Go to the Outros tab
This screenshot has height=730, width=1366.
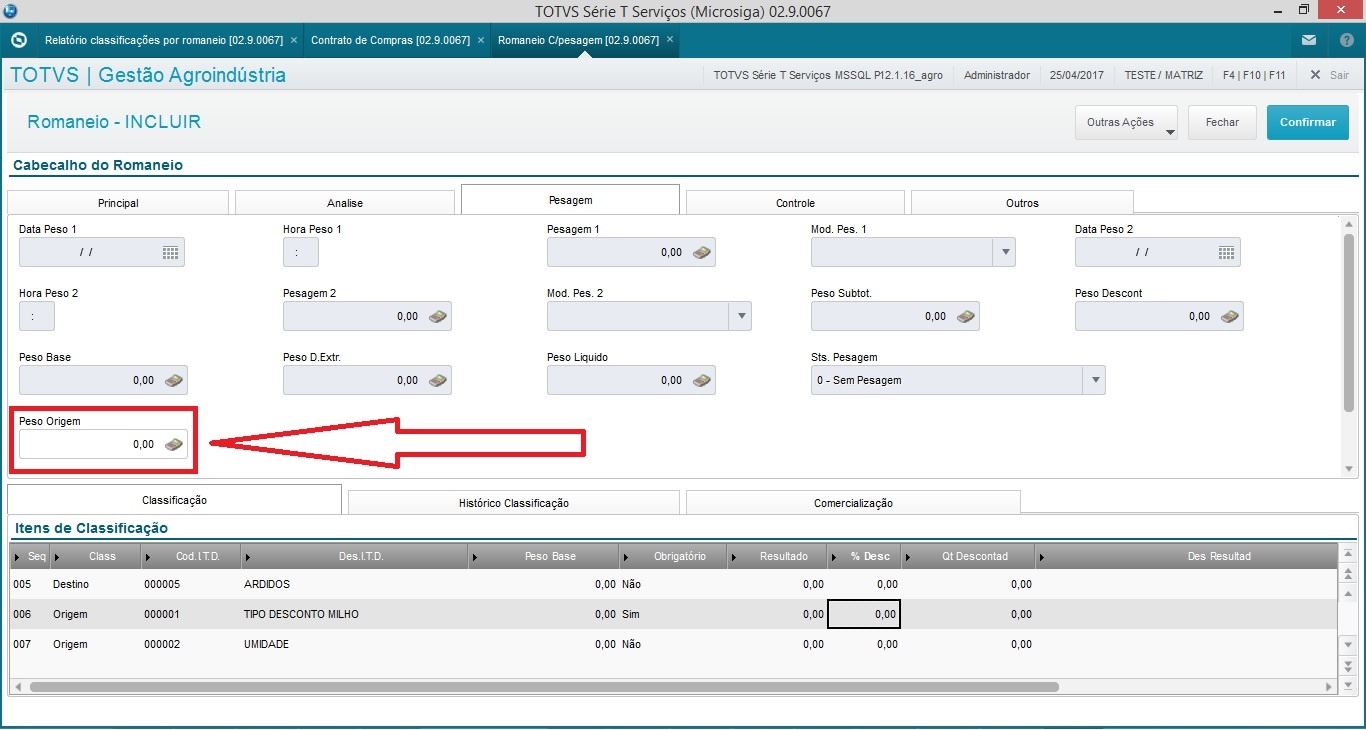coord(1022,203)
